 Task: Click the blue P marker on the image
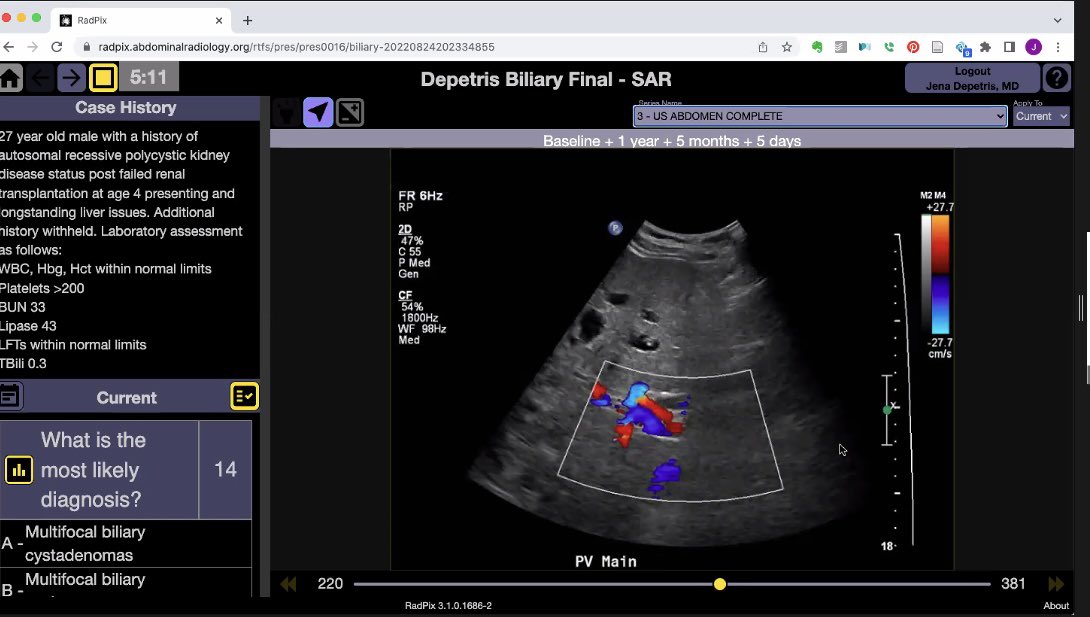(x=615, y=228)
